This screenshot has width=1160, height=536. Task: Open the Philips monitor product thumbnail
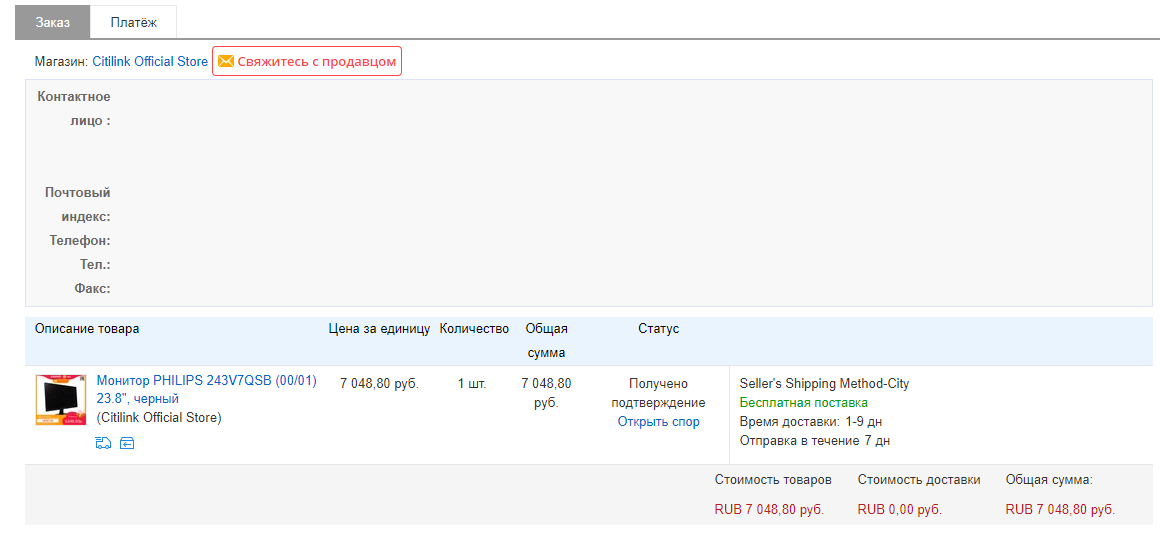(x=61, y=400)
